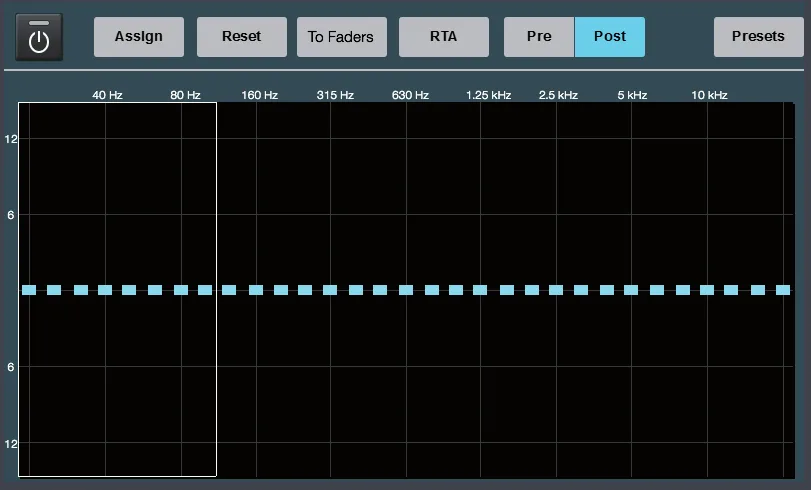Enable the RTA analyzer button
811x490 pixels.
tap(443, 37)
